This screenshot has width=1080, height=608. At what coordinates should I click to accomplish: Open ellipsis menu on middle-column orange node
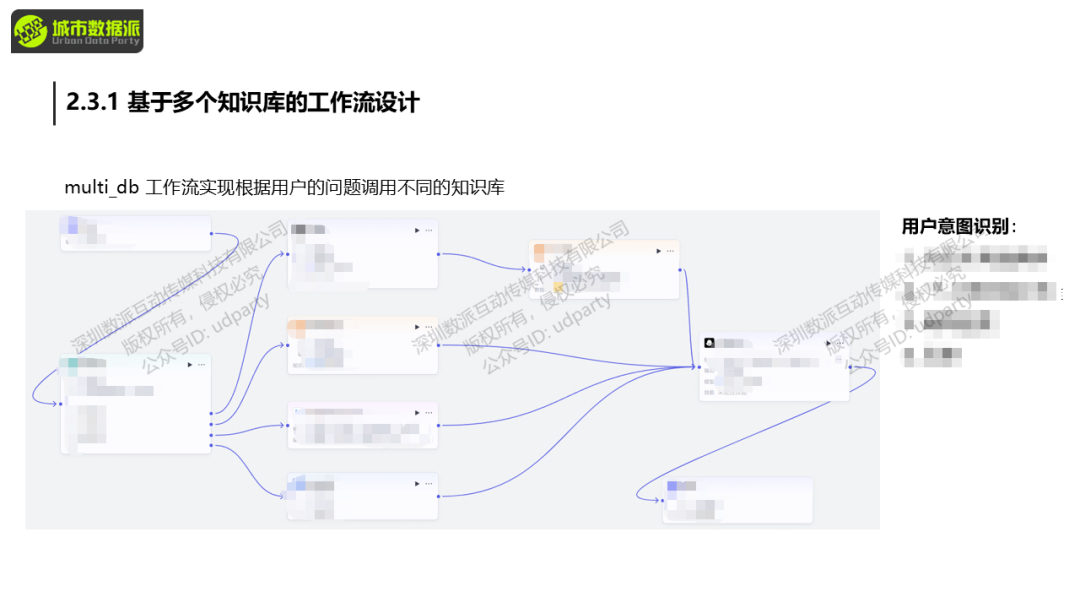[429, 325]
